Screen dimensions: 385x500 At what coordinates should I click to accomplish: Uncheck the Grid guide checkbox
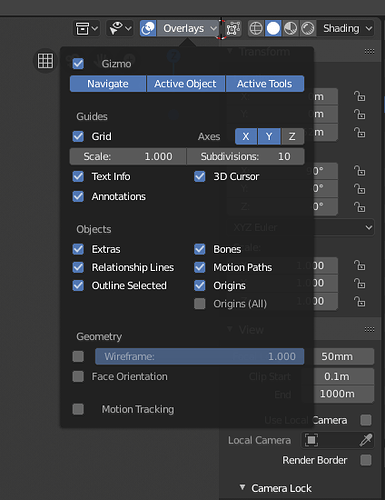coord(78,136)
